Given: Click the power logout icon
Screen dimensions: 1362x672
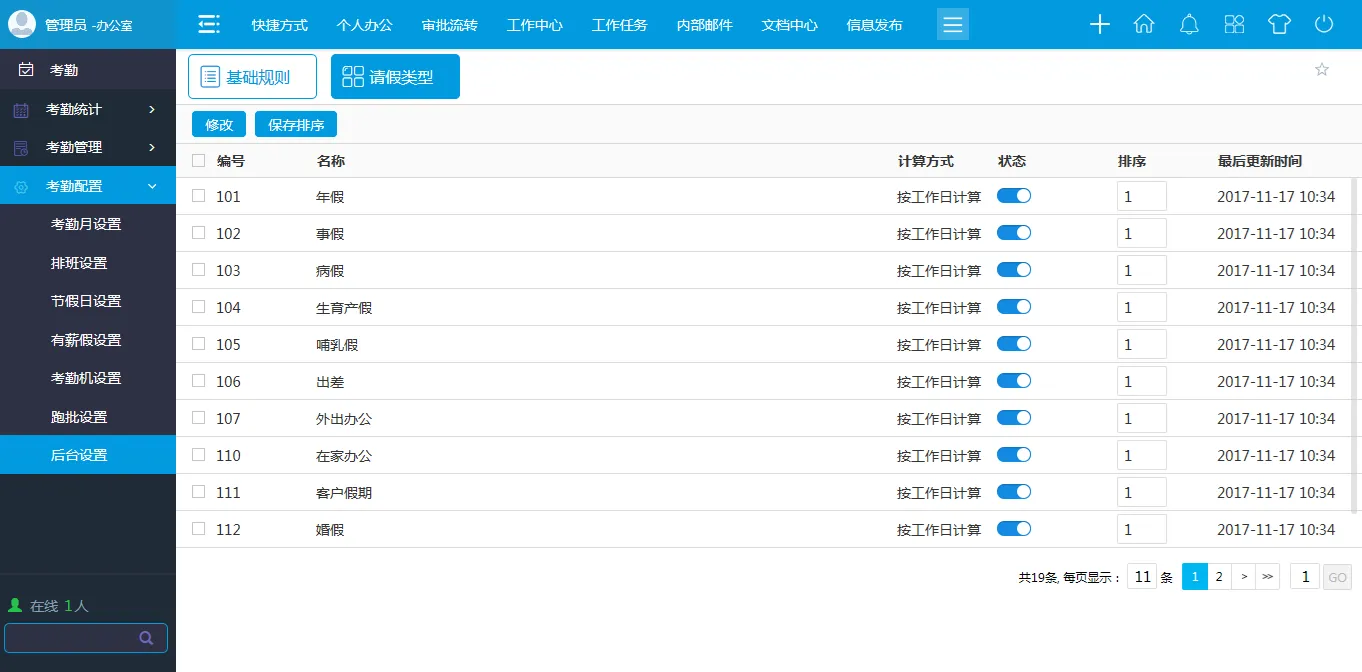Looking at the screenshot, I should 1324,25.
